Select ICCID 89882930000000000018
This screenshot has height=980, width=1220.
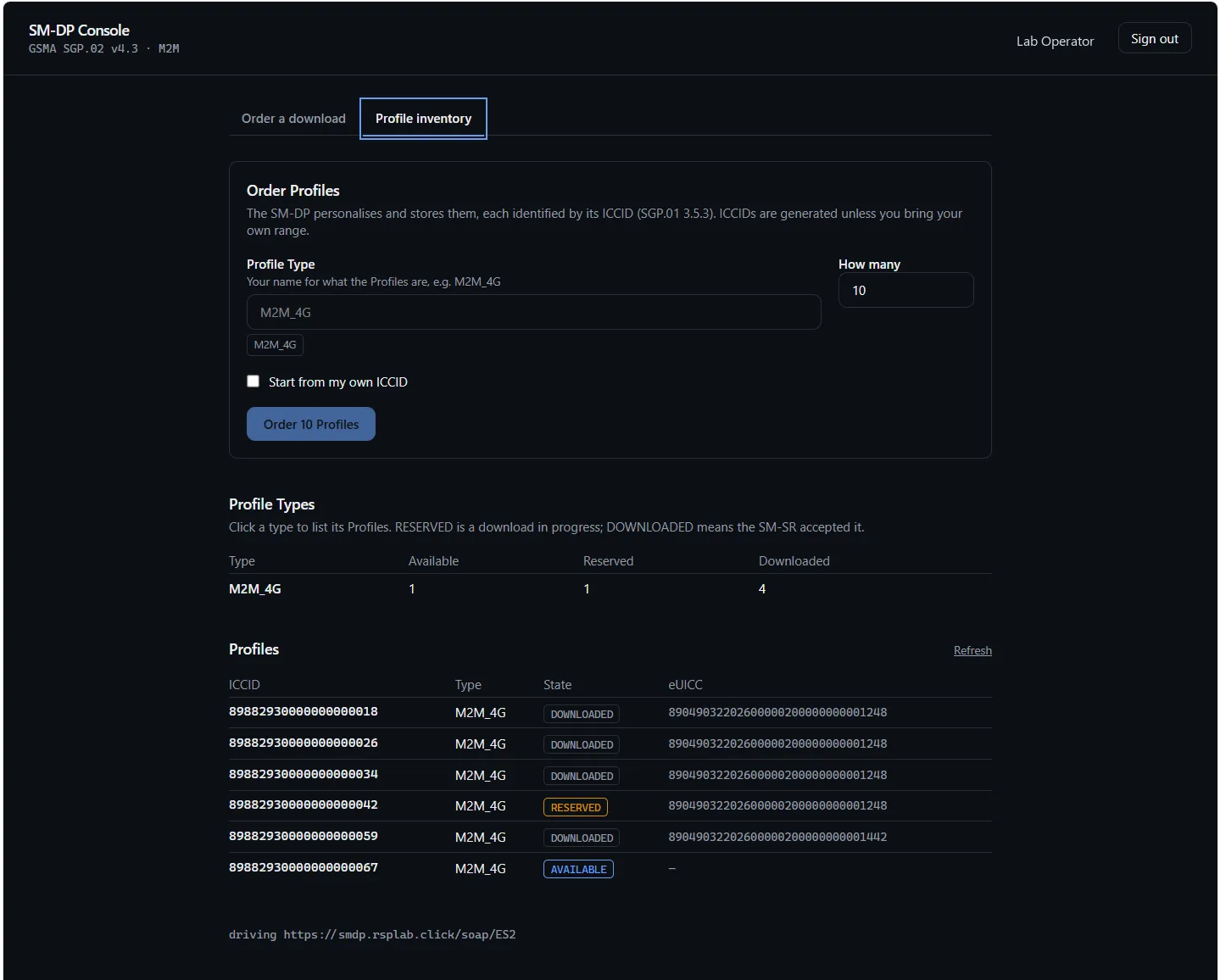[304, 712]
